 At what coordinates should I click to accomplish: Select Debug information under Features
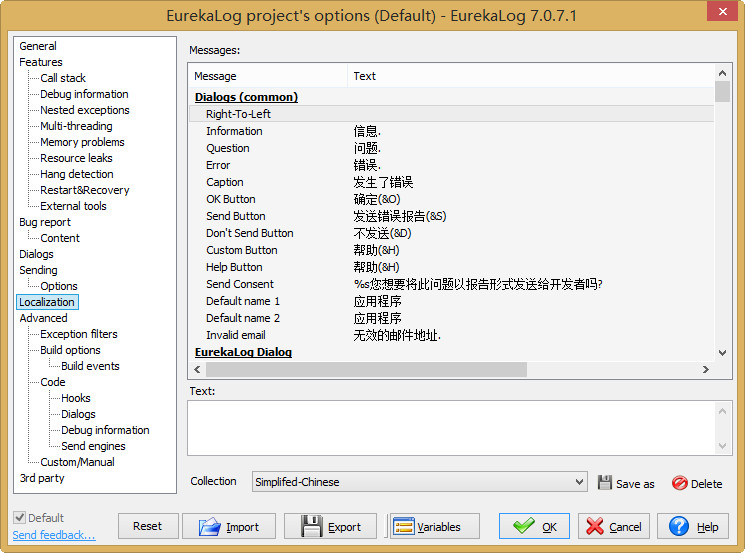coord(84,94)
